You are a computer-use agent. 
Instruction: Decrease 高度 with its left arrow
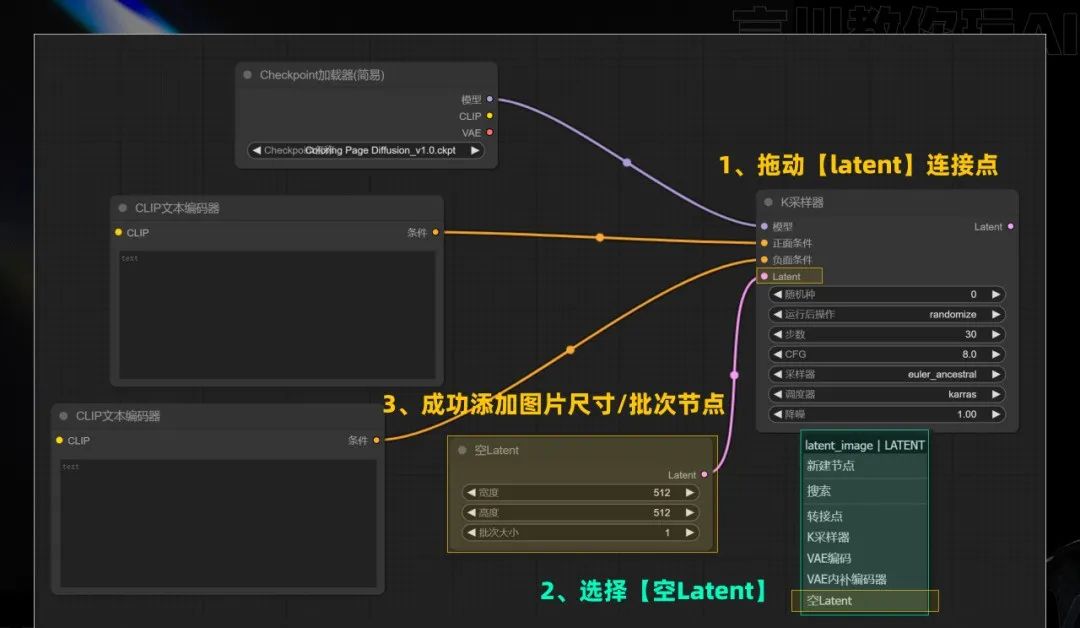click(x=471, y=512)
